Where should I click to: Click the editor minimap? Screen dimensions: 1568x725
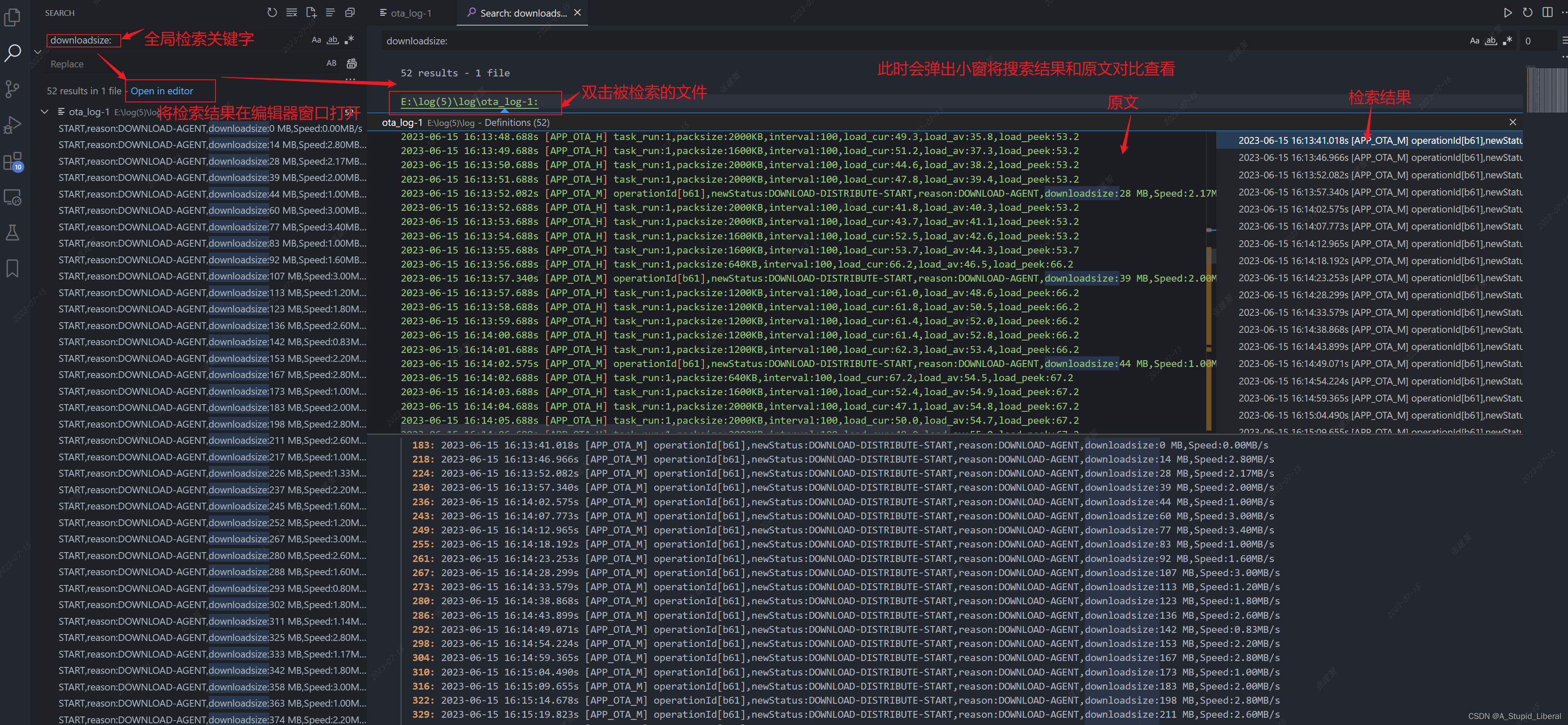tap(1546, 90)
